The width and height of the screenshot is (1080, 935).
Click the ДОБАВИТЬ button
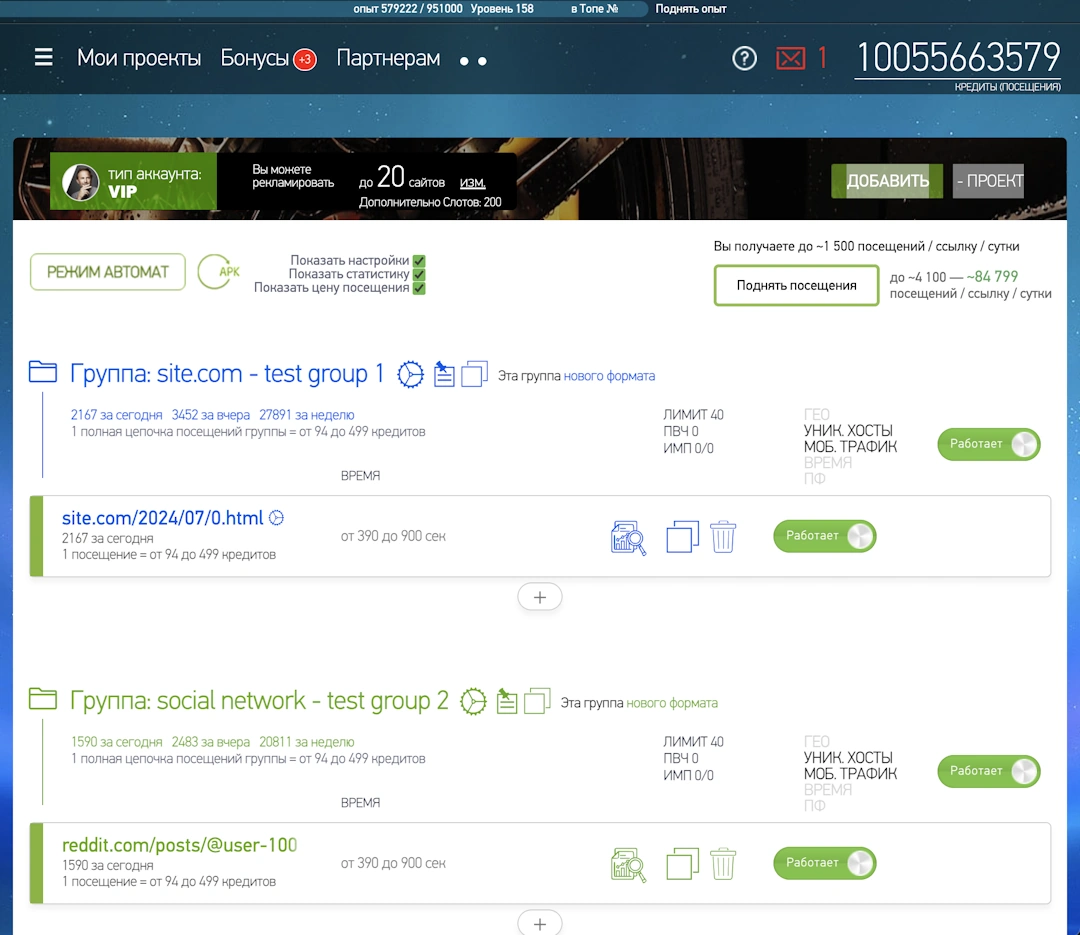point(887,181)
